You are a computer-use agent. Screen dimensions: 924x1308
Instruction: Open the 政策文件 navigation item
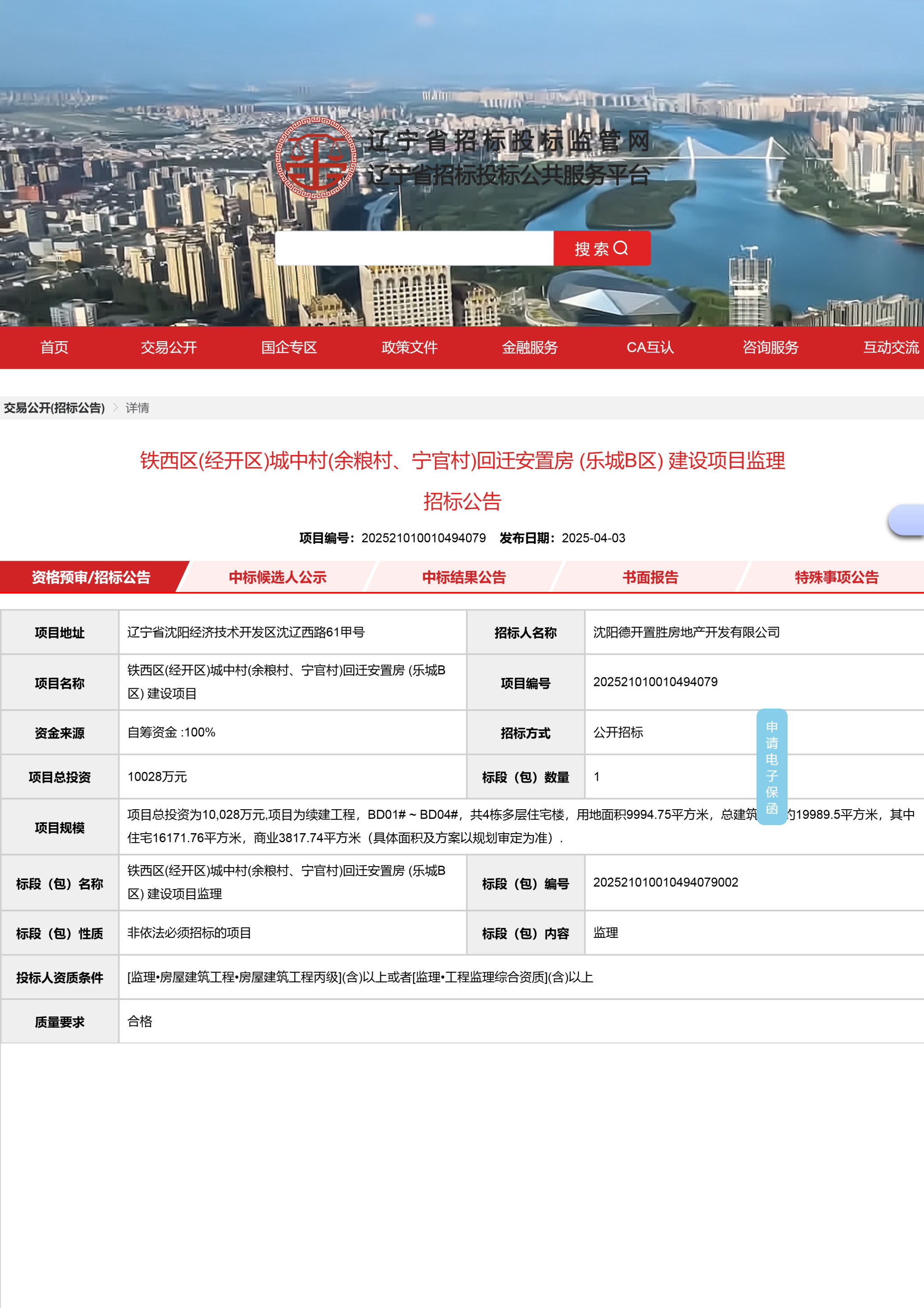409,348
